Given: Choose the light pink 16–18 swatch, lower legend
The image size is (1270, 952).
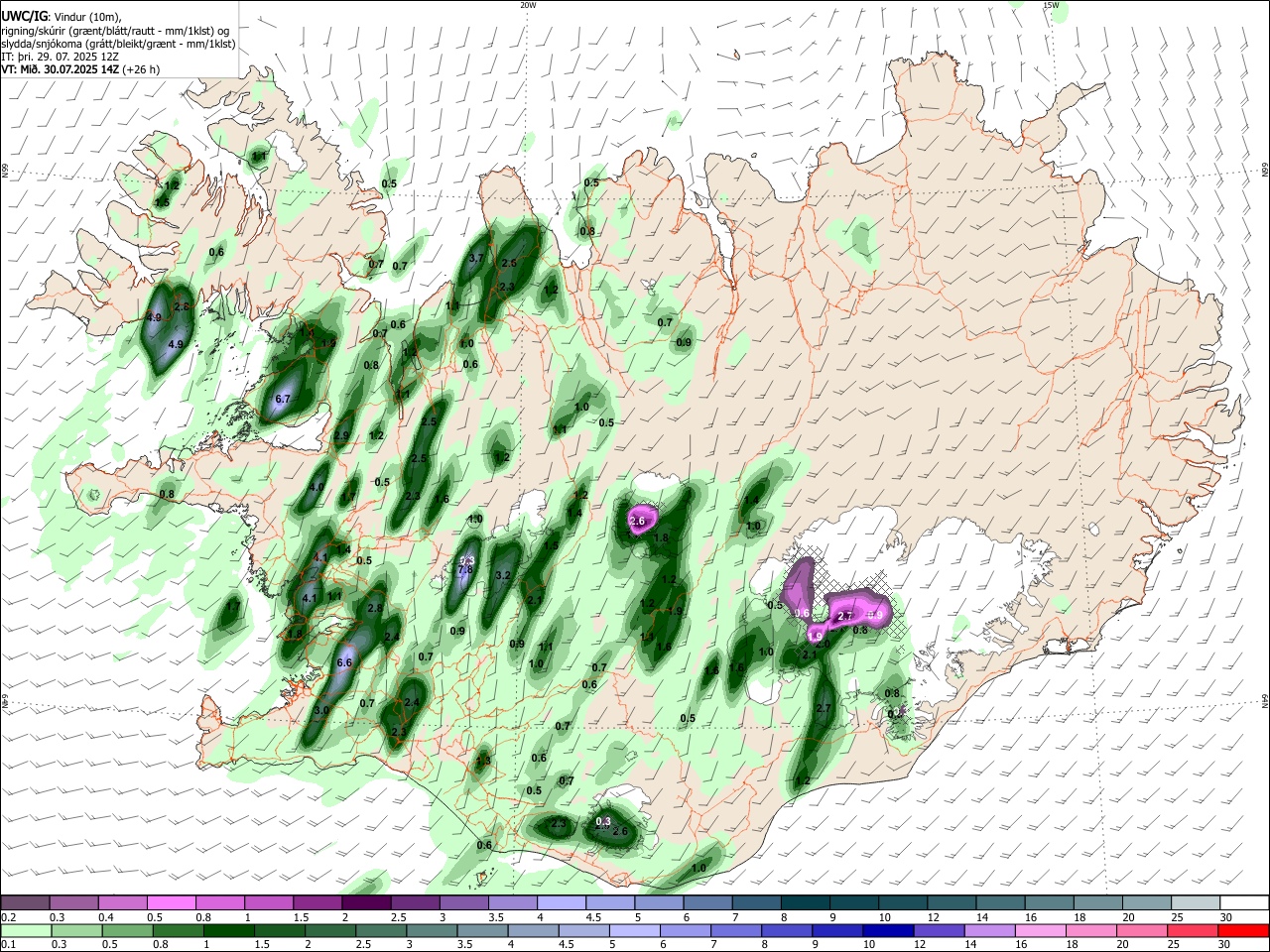Looking at the screenshot, I should pos(1040,930).
